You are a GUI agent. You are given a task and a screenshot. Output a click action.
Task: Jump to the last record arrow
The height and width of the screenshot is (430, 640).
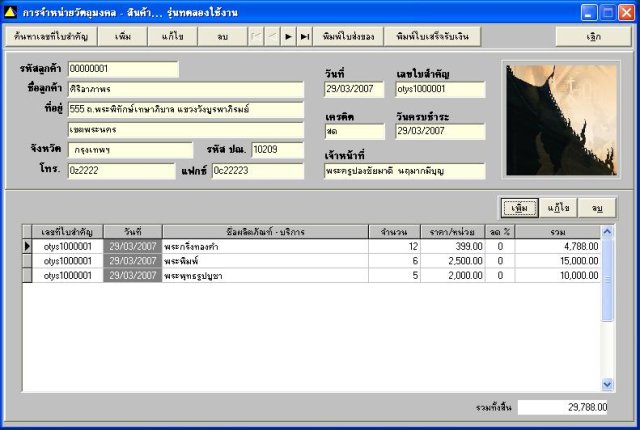coord(304,35)
